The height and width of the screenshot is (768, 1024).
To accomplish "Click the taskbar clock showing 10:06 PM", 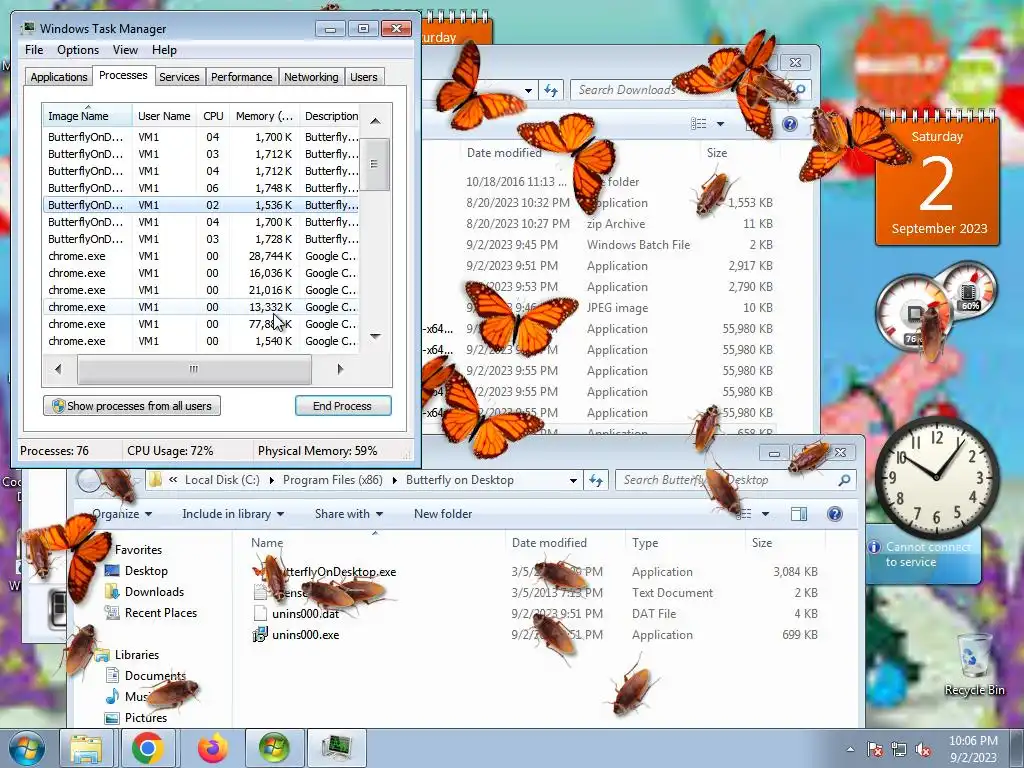I will point(973,749).
